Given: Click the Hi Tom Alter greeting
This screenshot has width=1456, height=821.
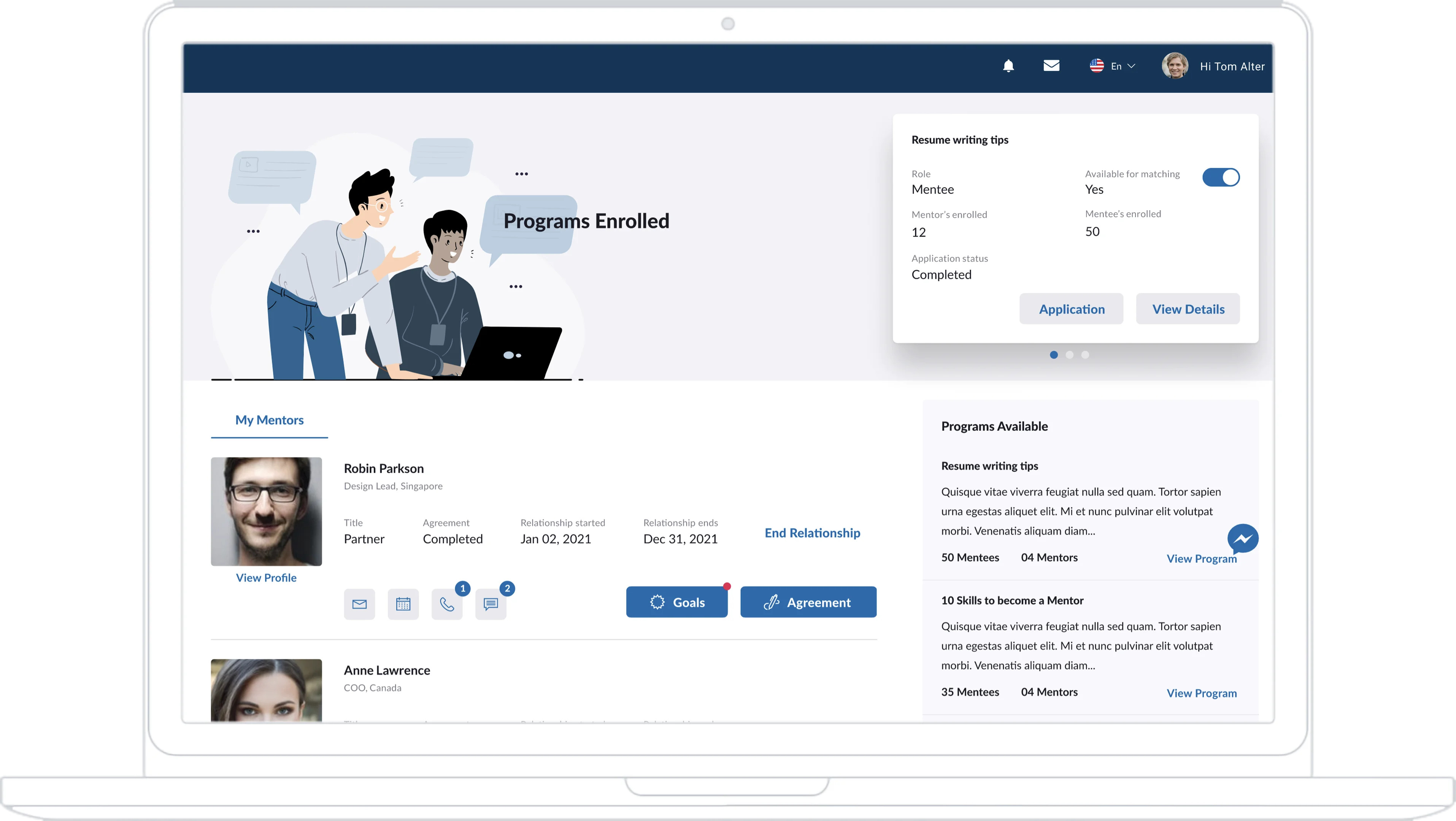Looking at the screenshot, I should 1232,66.
